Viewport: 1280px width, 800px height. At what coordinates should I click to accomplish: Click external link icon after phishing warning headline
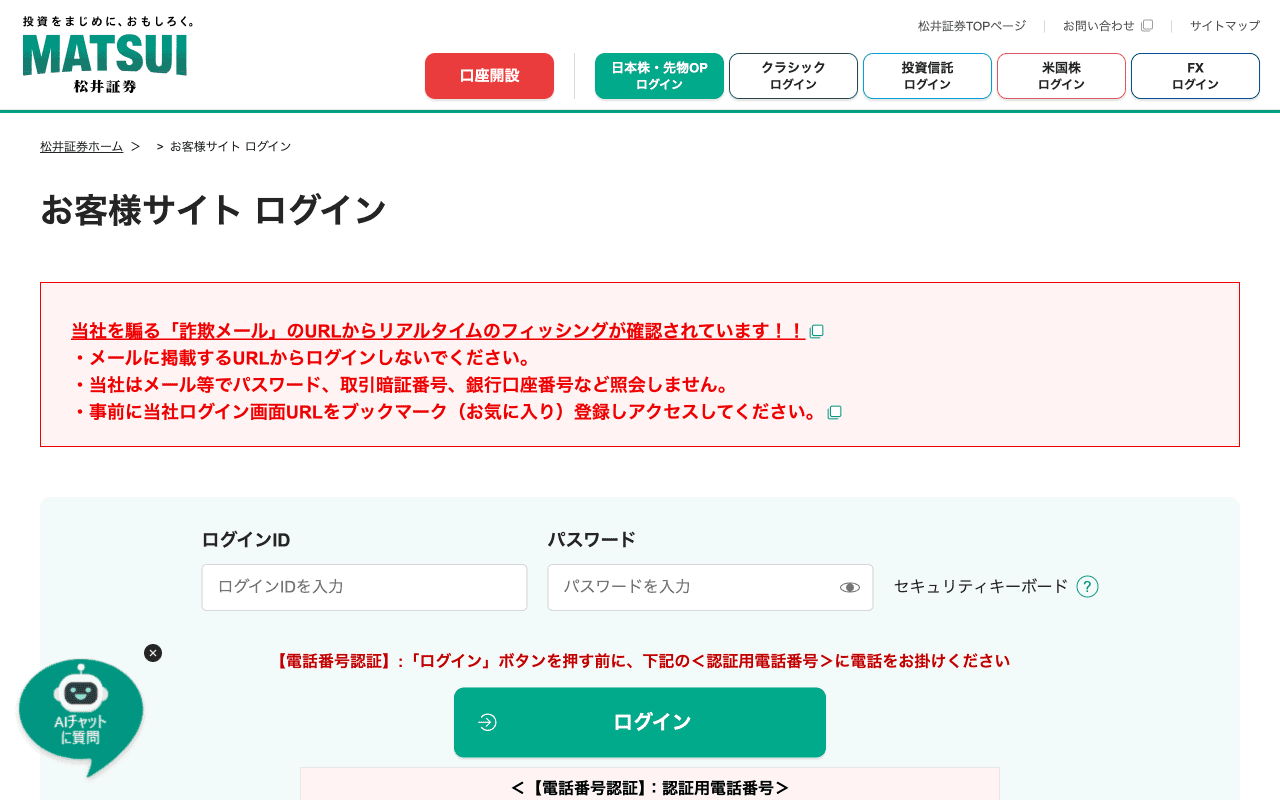point(817,331)
